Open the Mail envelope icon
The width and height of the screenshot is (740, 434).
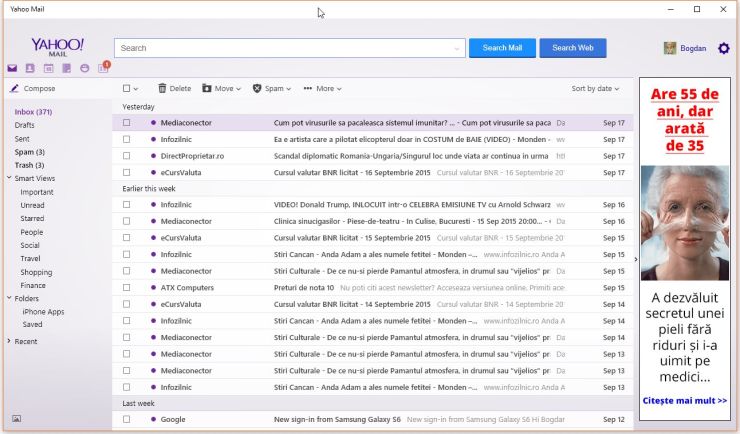(12, 69)
